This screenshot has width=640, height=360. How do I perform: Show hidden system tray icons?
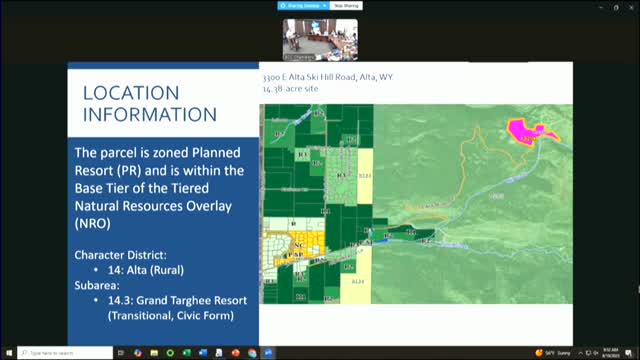(580, 353)
